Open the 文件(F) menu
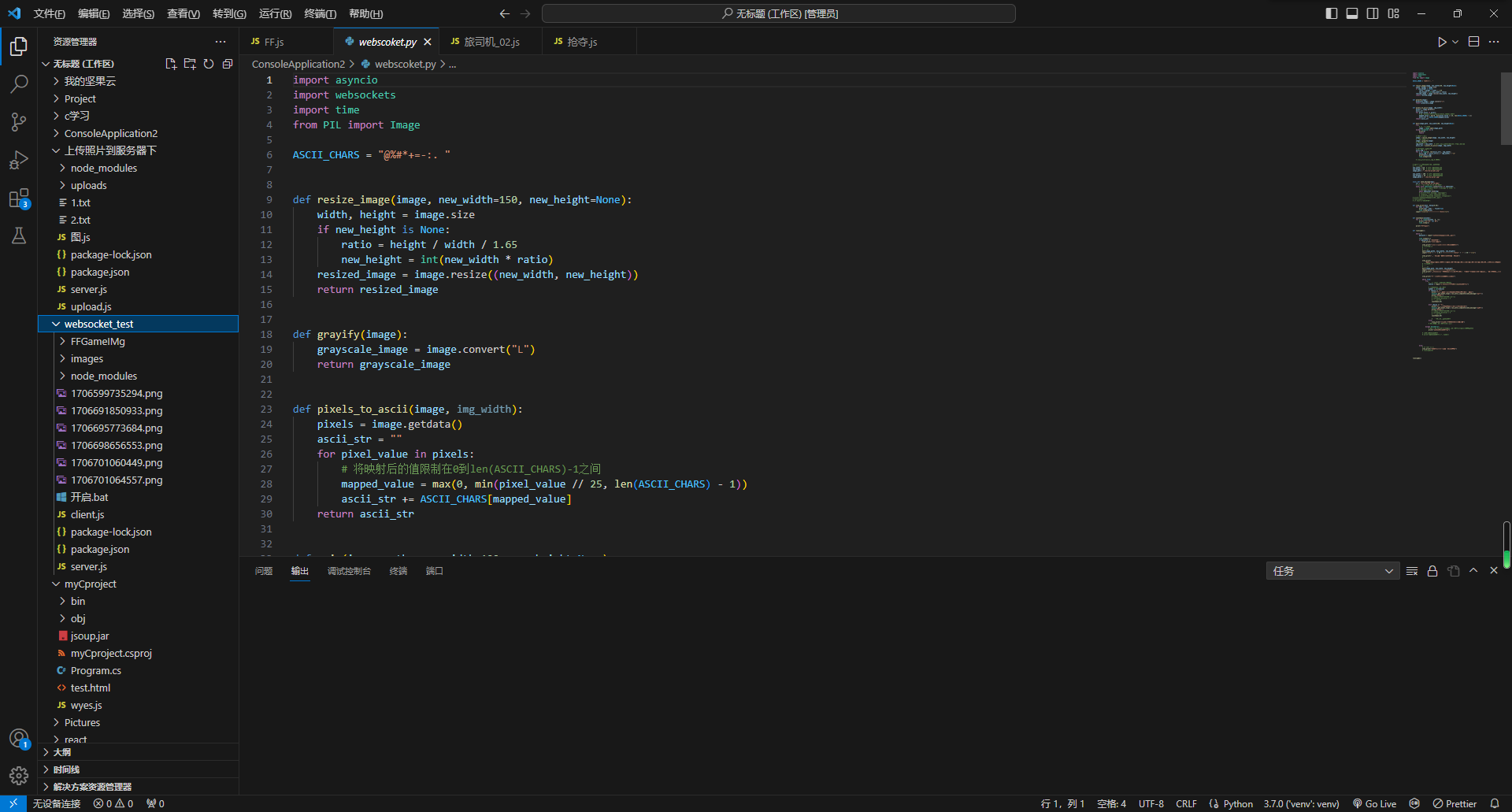This screenshot has height=812, width=1512. coord(49,13)
